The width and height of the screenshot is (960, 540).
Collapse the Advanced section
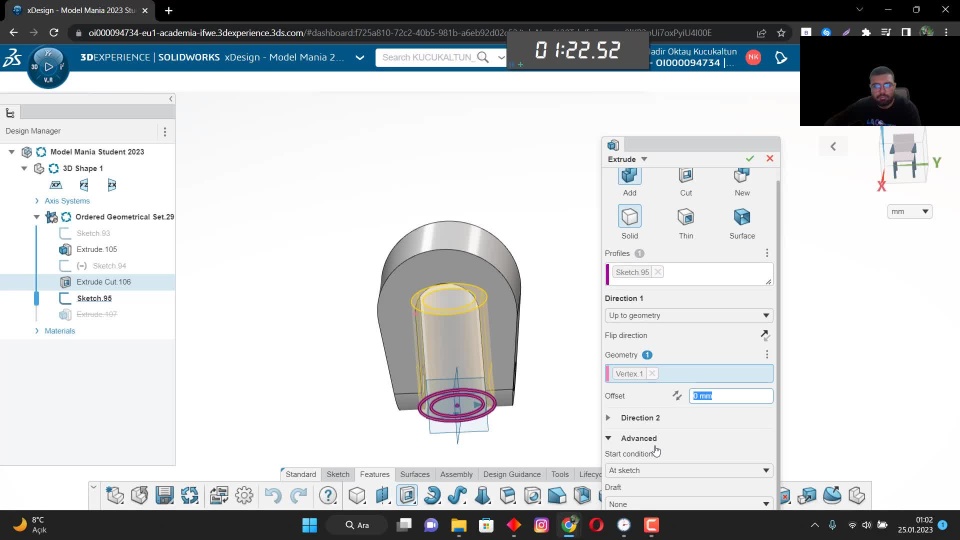tap(609, 438)
